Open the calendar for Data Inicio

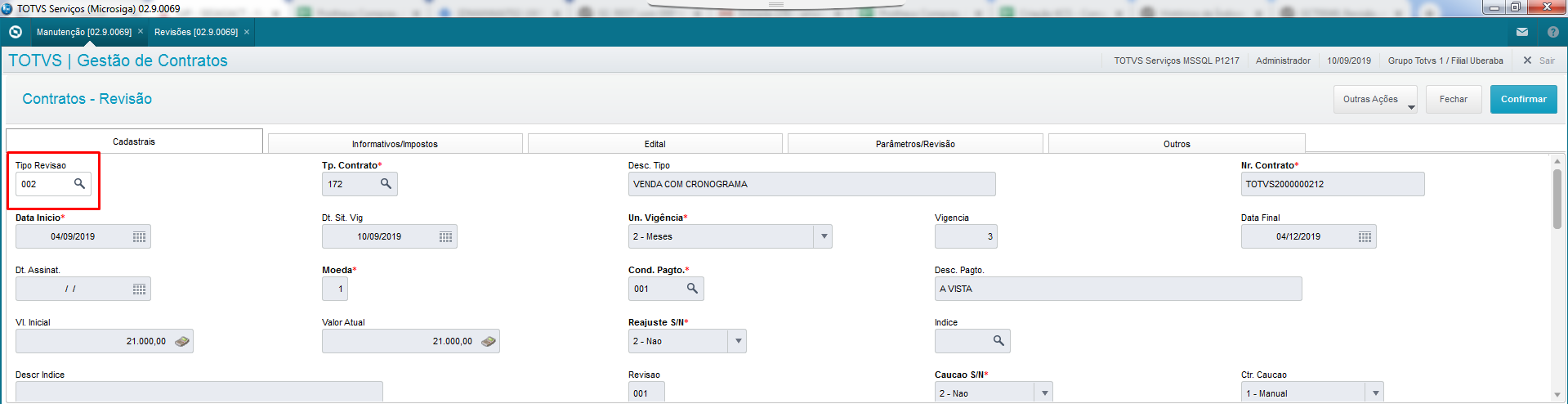tap(139, 236)
